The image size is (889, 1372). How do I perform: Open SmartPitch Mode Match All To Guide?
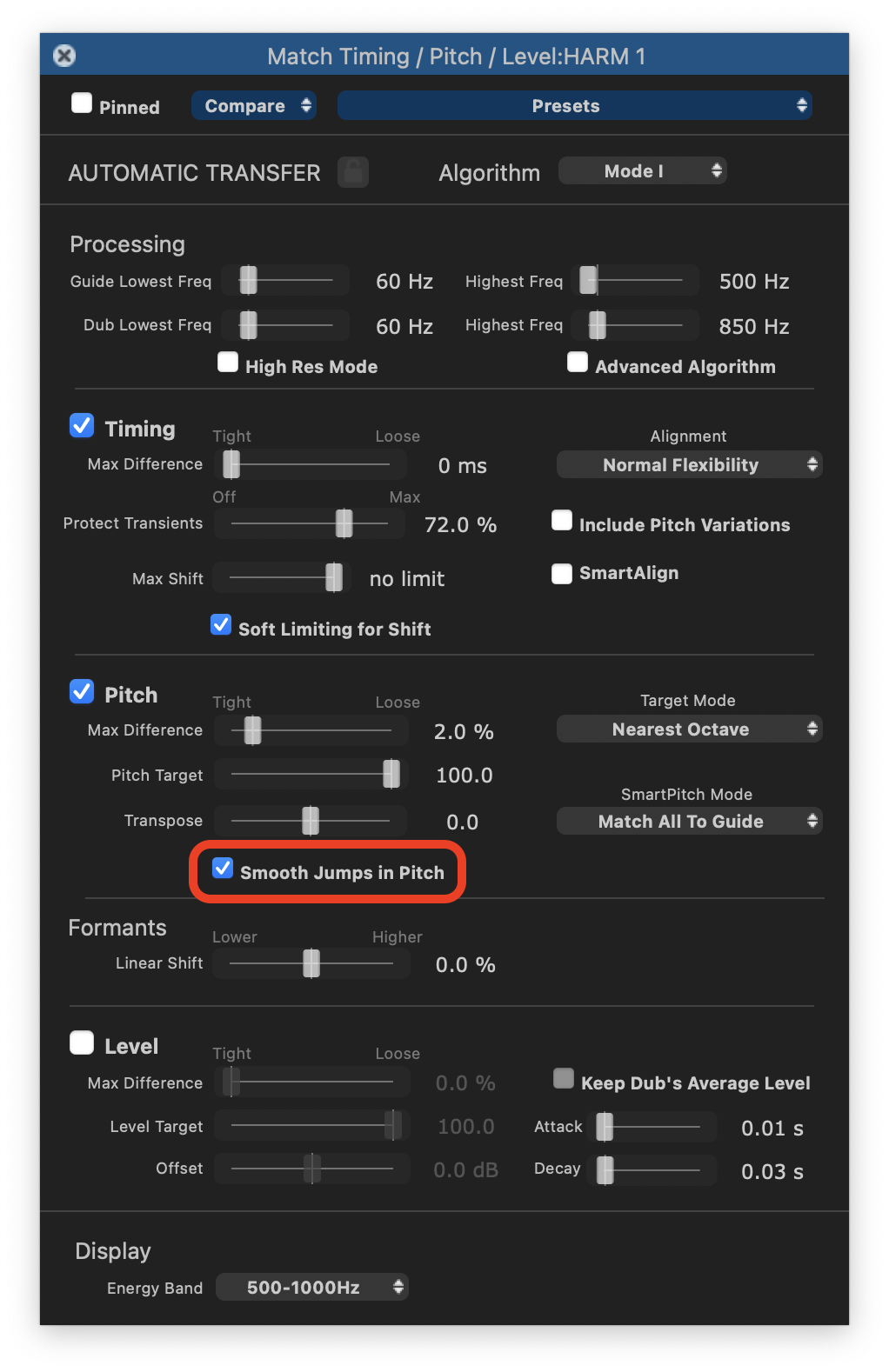(x=689, y=822)
